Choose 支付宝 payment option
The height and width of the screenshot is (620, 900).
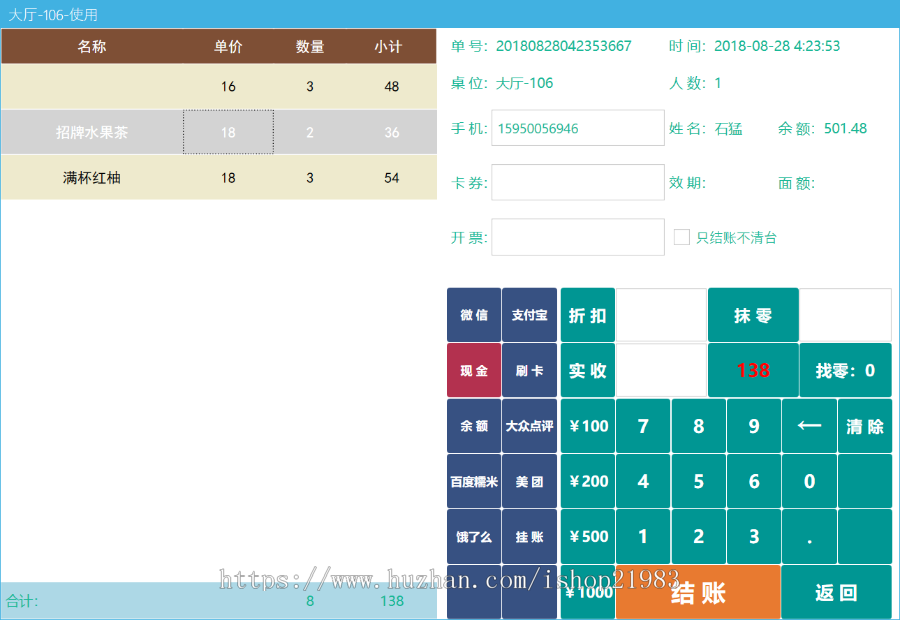pos(529,316)
